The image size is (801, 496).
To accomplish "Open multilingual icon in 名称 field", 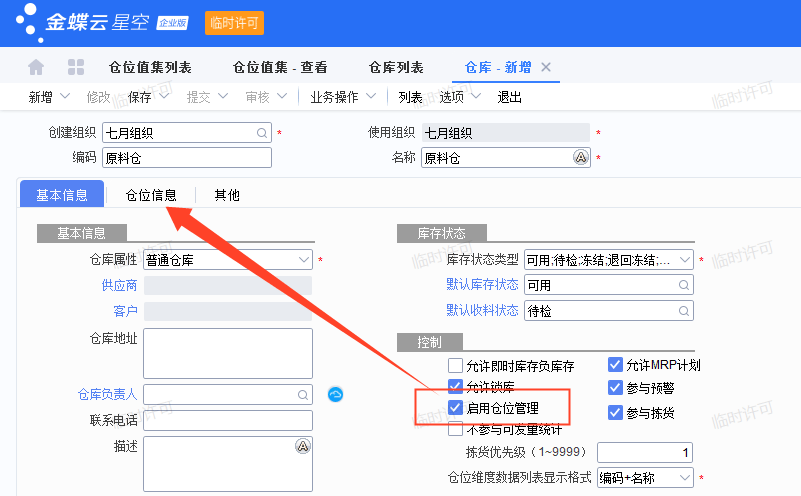I will [581, 157].
